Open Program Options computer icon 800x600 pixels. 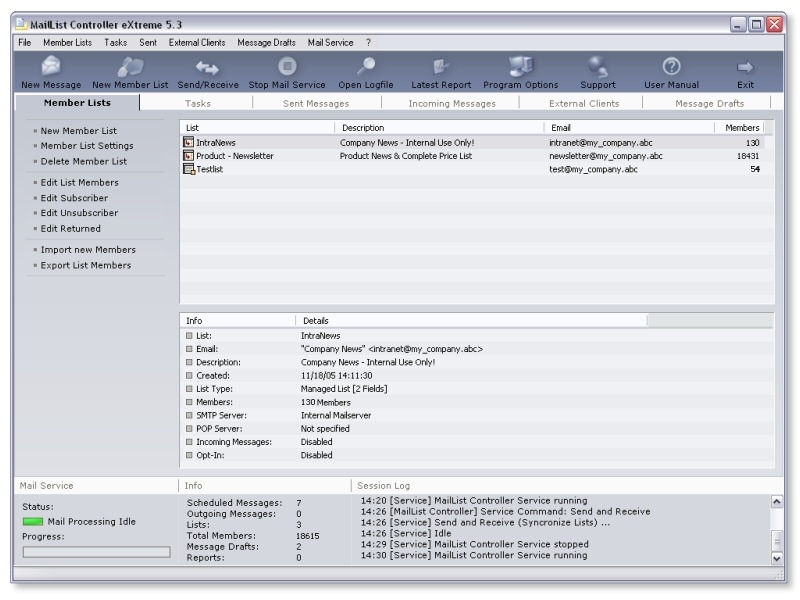pyautogui.click(x=520, y=66)
